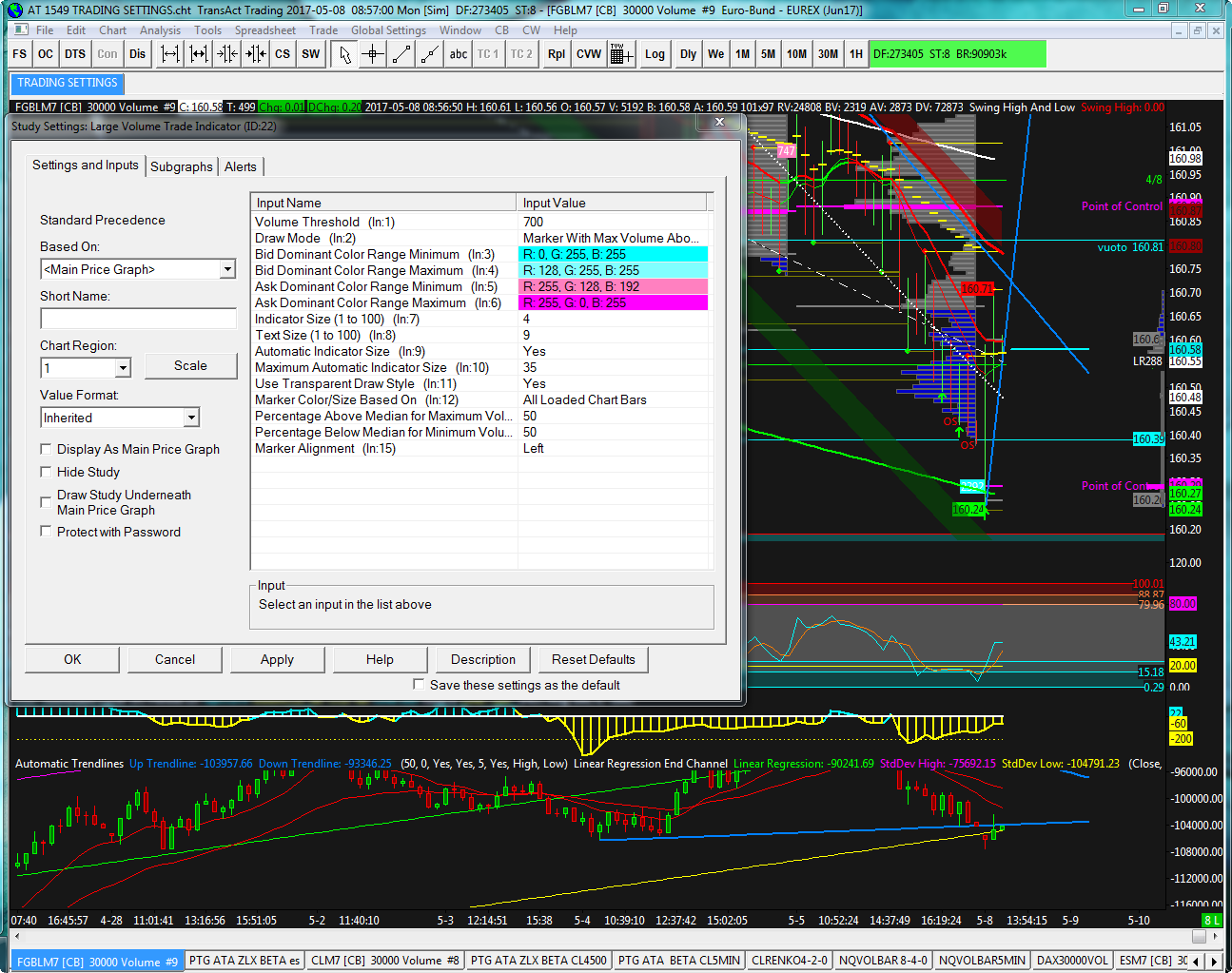The image size is (1232, 973).
Task: Select the line drawing tool
Action: (x=401, y=54)
